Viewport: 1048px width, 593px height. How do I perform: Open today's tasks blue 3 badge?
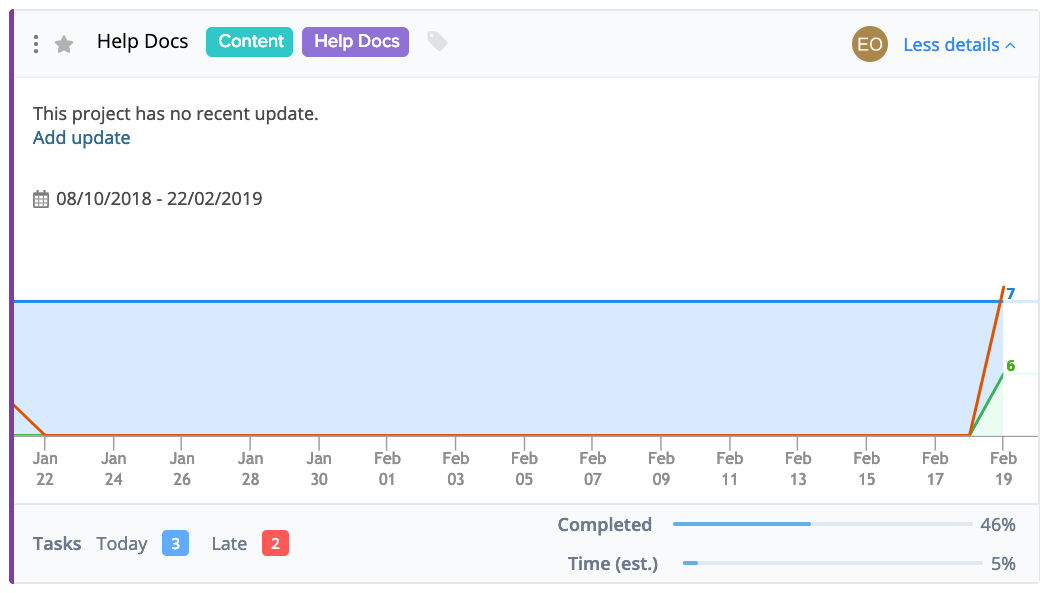tap(175, 544)
